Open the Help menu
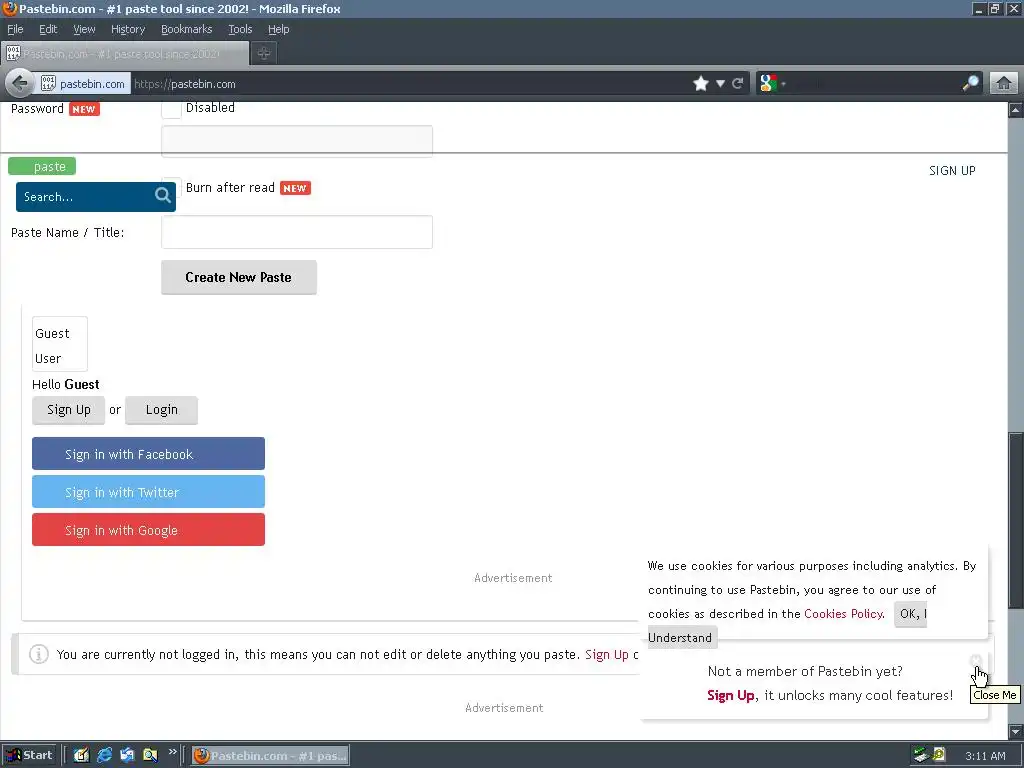Image resolution: width=1024 pixels, height=768 pixels. coord(278,29)
